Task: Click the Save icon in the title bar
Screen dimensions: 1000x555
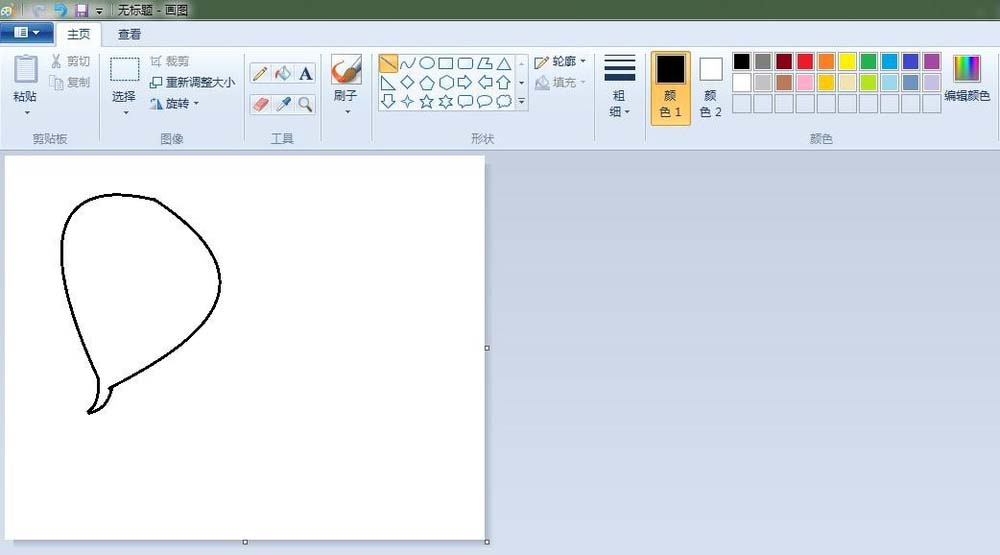Action: (81, 10)
